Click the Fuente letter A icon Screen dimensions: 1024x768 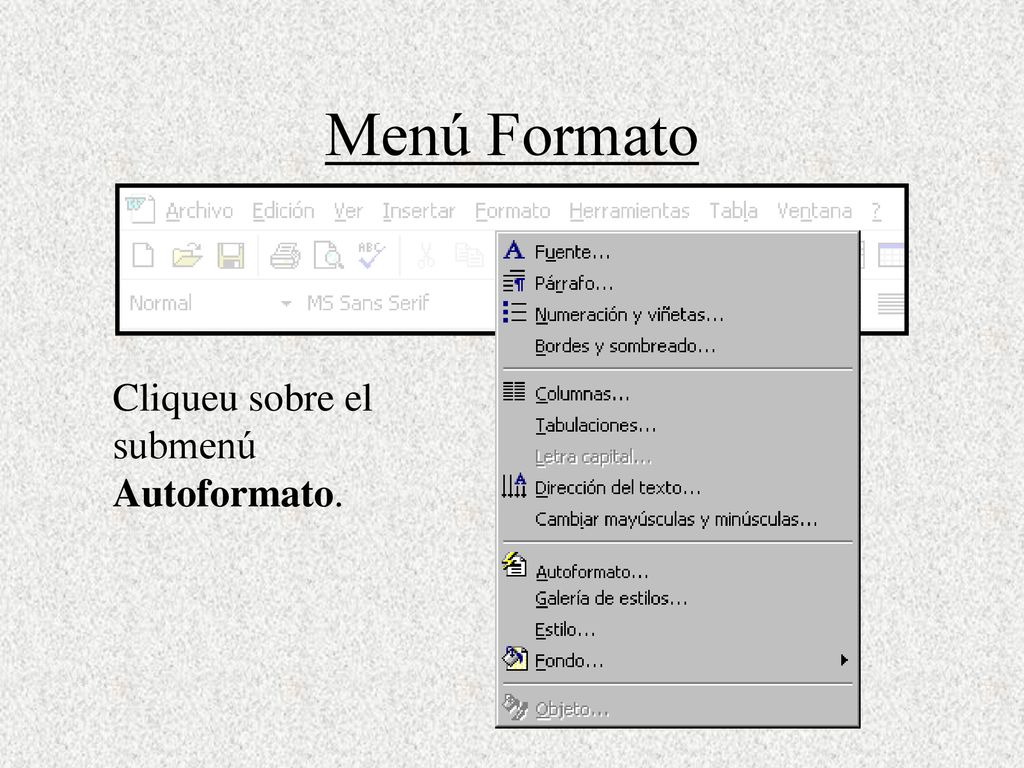point(514,250)
